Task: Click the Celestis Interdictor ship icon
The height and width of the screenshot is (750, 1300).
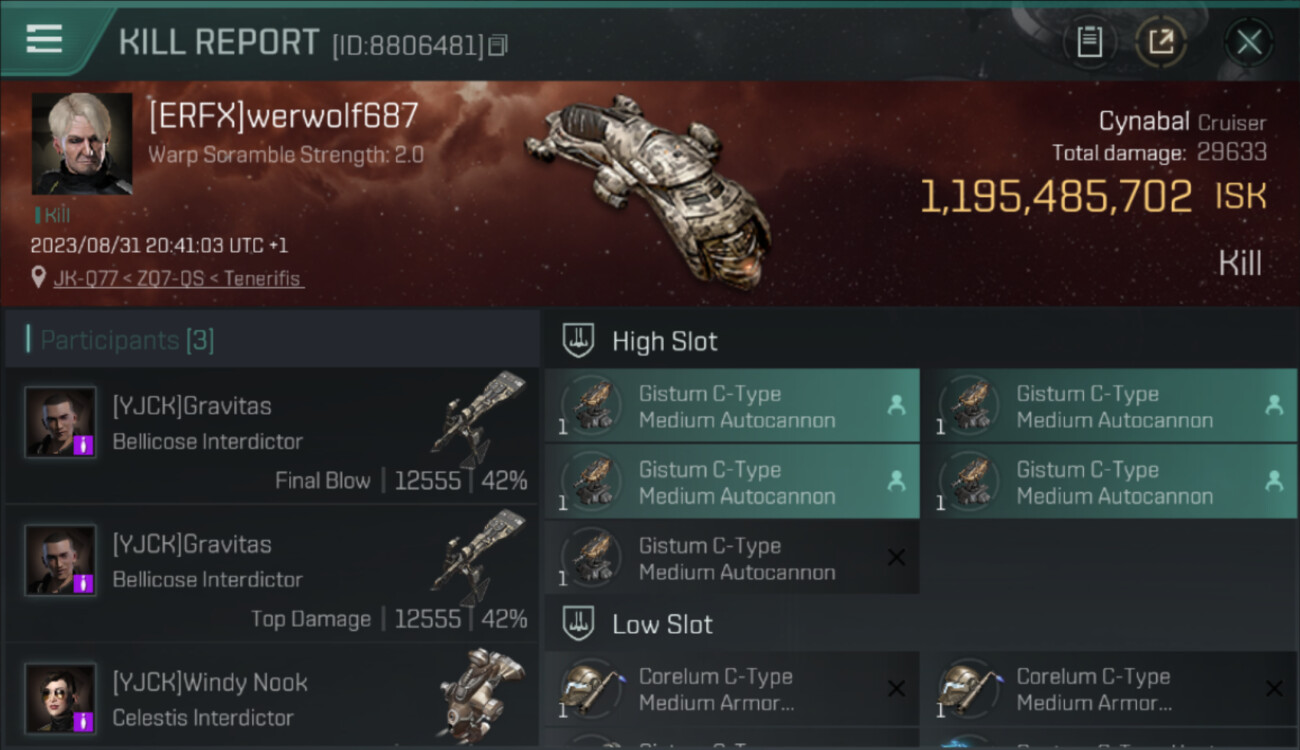Action: pyautogui.click(x=480, y=697)
